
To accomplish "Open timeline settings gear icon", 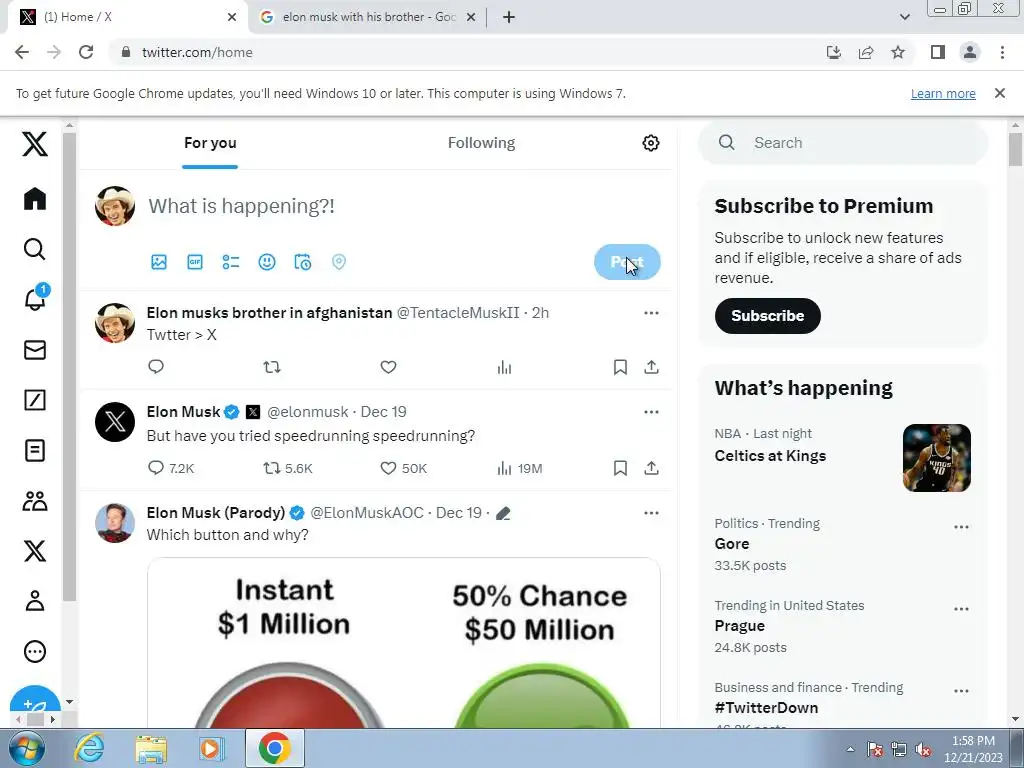I will point(650,143).
